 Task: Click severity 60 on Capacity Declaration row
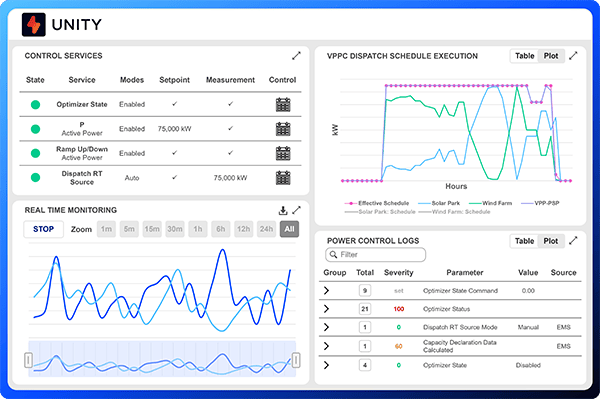click(x=399, y=346)
